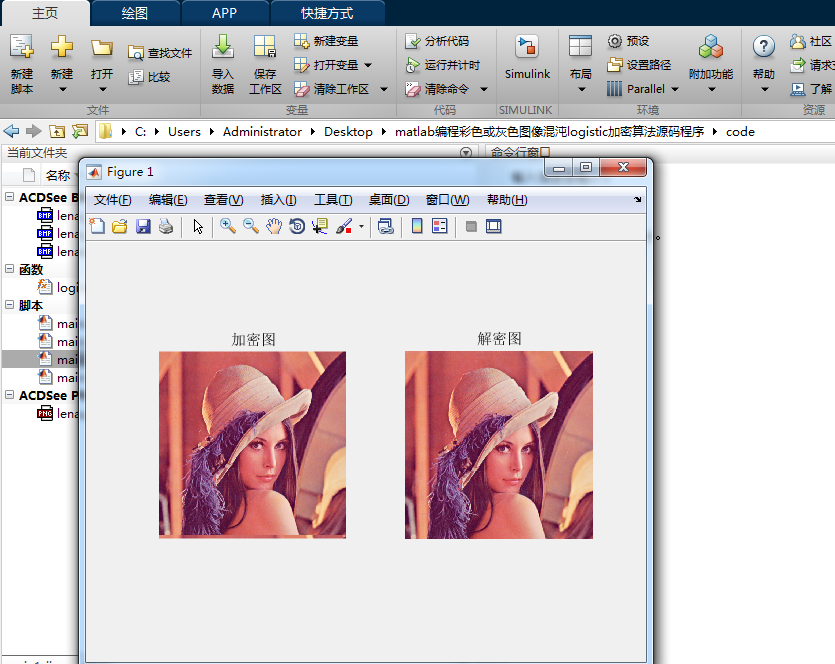The height and width of the screenshot is (664, 835).
Task: Open Figure 1 工具(T) menu
Action: coord(333,200)
